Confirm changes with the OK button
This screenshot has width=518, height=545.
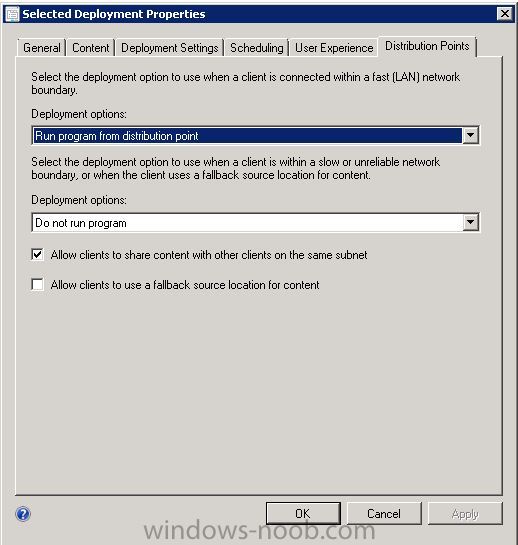pos(303,513)
